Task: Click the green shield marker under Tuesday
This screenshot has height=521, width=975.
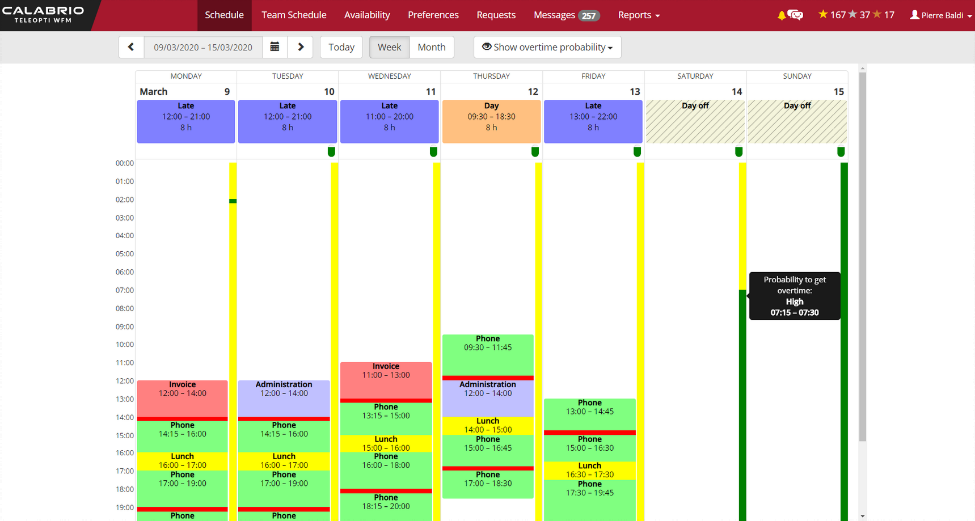Action: (332, 152)
